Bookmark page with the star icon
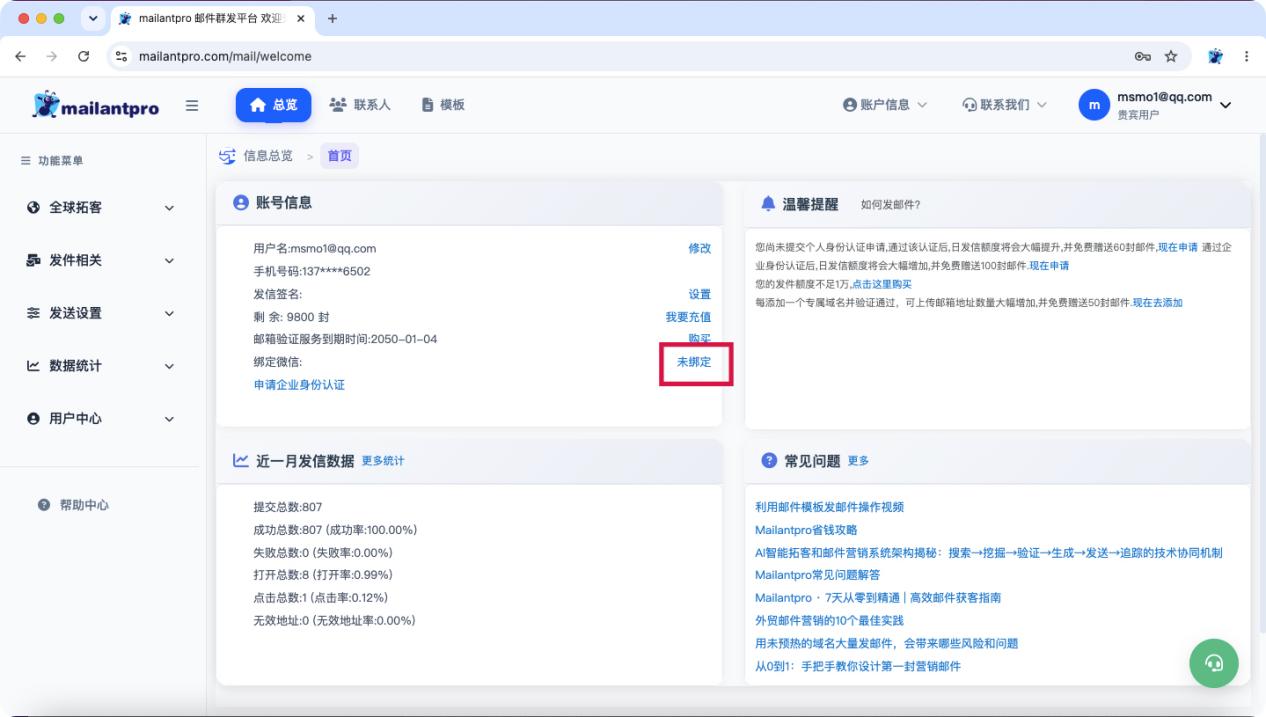The height and width of the screenshot is (717, 1266). (x=1172, y=56)
